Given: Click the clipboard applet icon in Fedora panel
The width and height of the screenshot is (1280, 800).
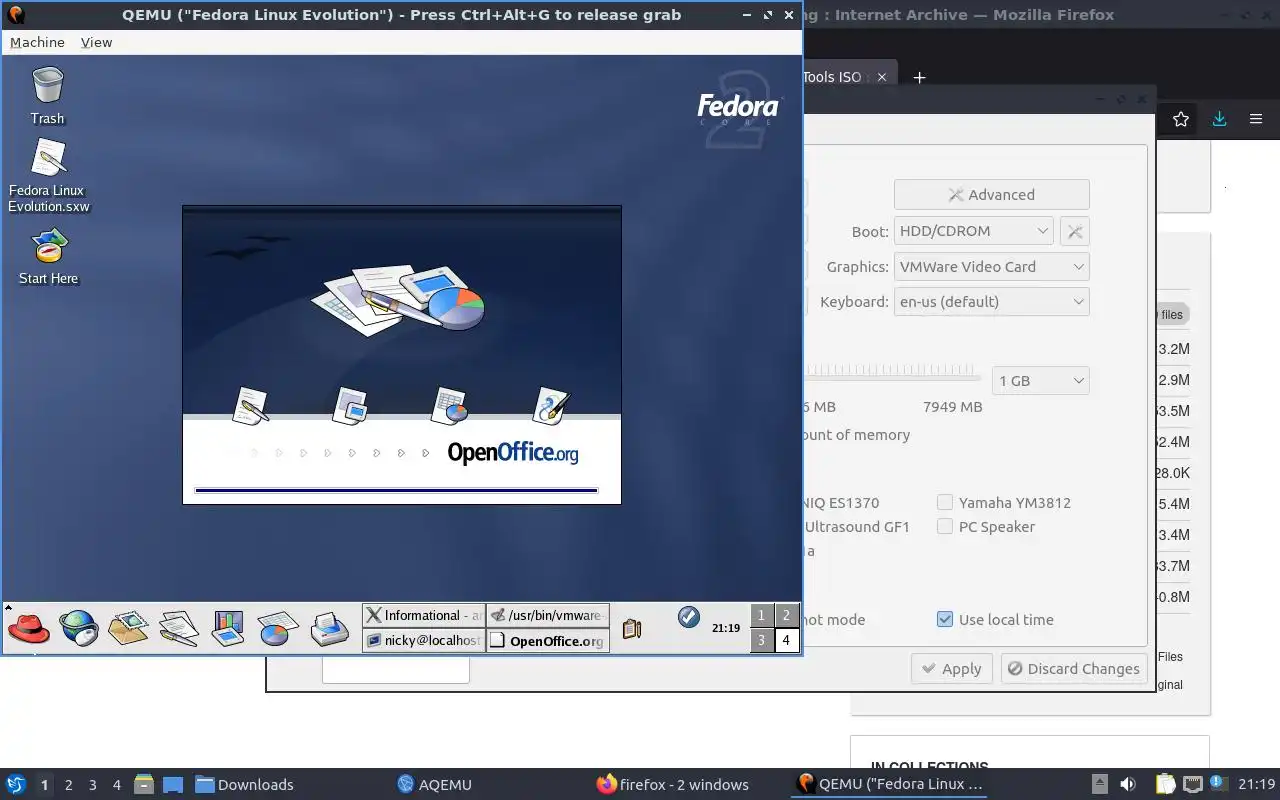Looking at the screenshot, I should coord(631,628).
